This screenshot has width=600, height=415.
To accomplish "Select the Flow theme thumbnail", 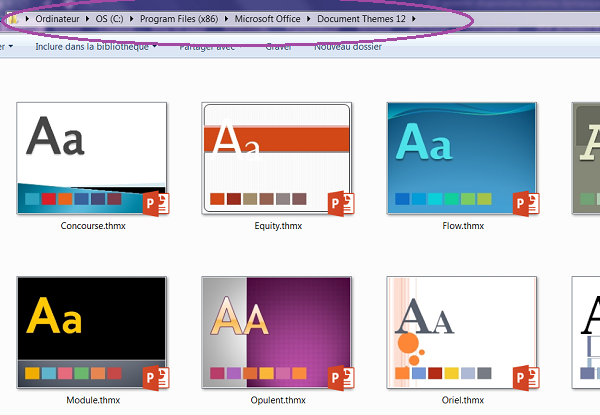I will pyautogui.click(x=462, y=158).
